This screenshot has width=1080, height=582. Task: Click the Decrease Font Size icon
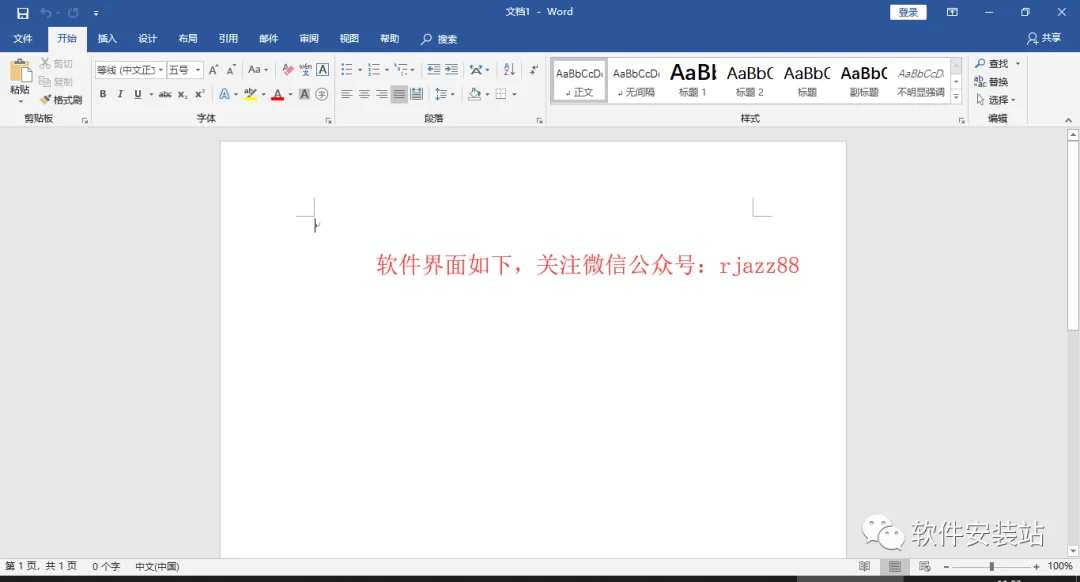click(x=231, y=70)
